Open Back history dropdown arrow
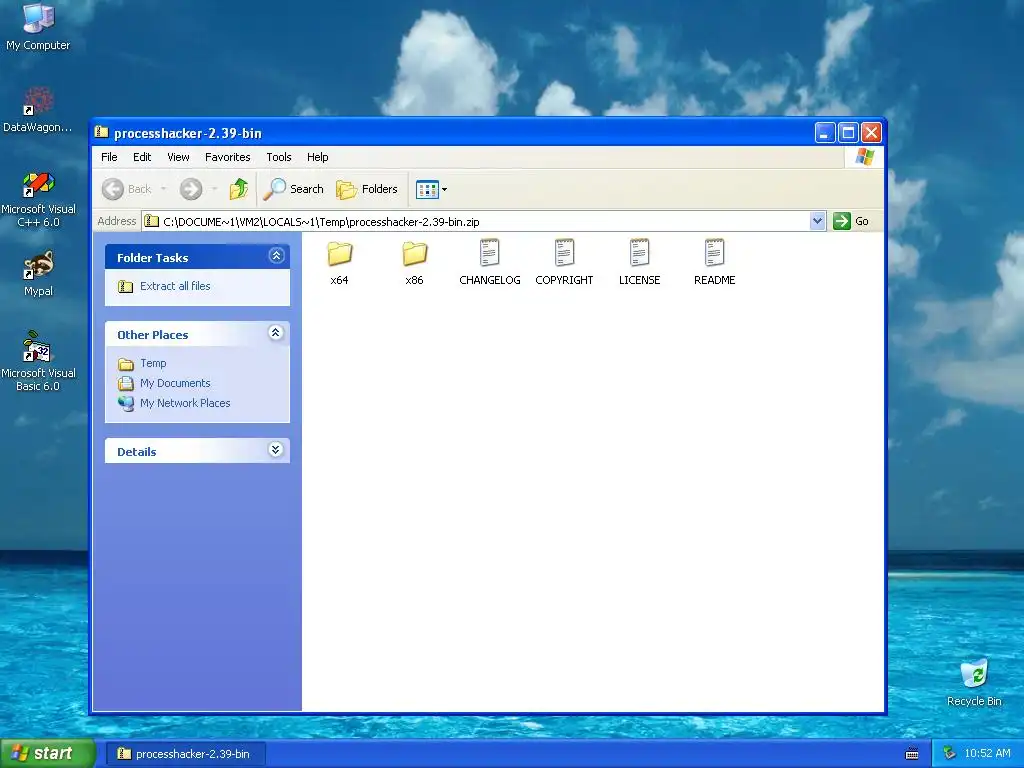Viewport: 1024px width, 768px height. tap(163, 189)
